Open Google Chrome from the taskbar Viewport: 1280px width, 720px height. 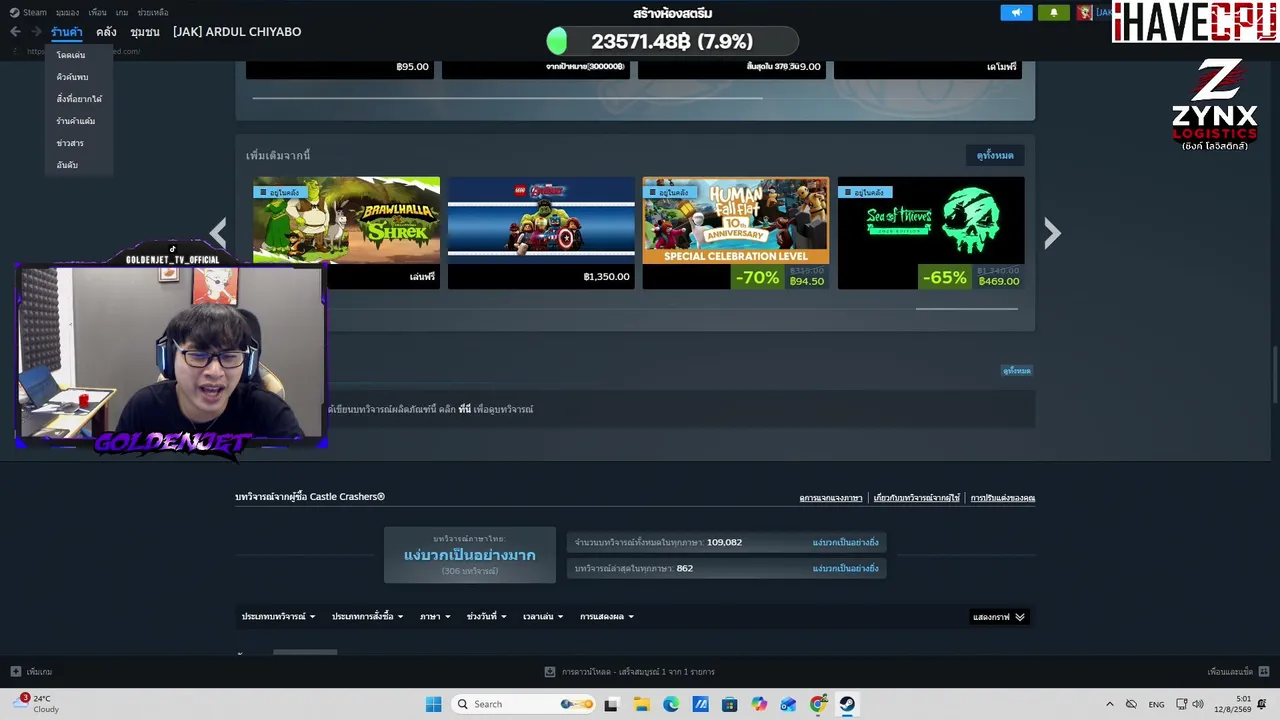point(818,704)
